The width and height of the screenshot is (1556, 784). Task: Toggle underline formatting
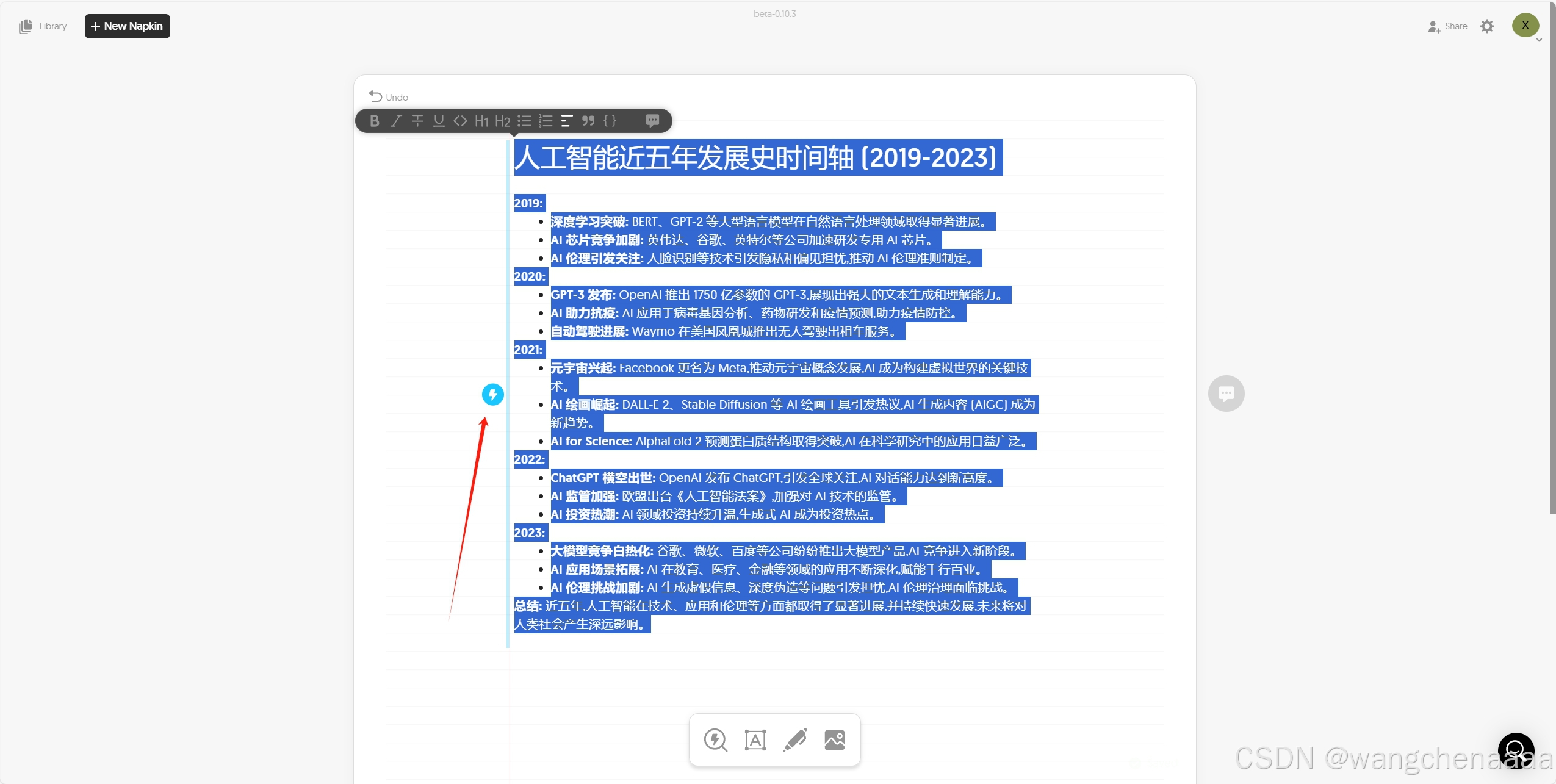(439, 121)
